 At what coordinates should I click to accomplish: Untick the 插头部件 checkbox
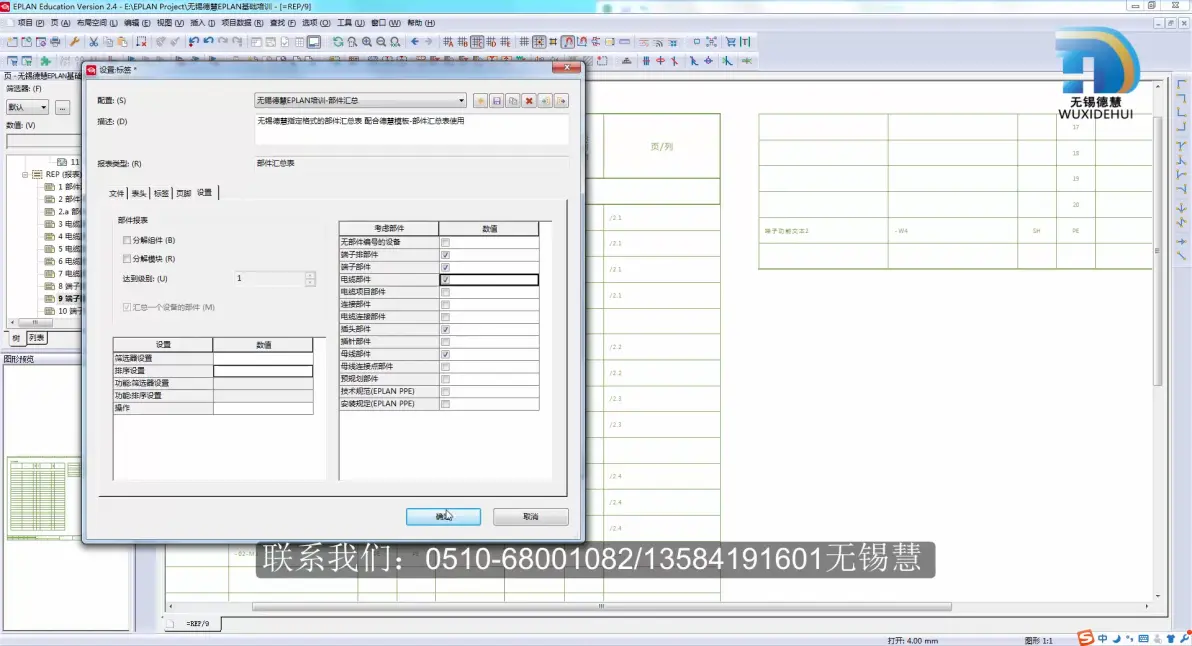tap(445, 329)
